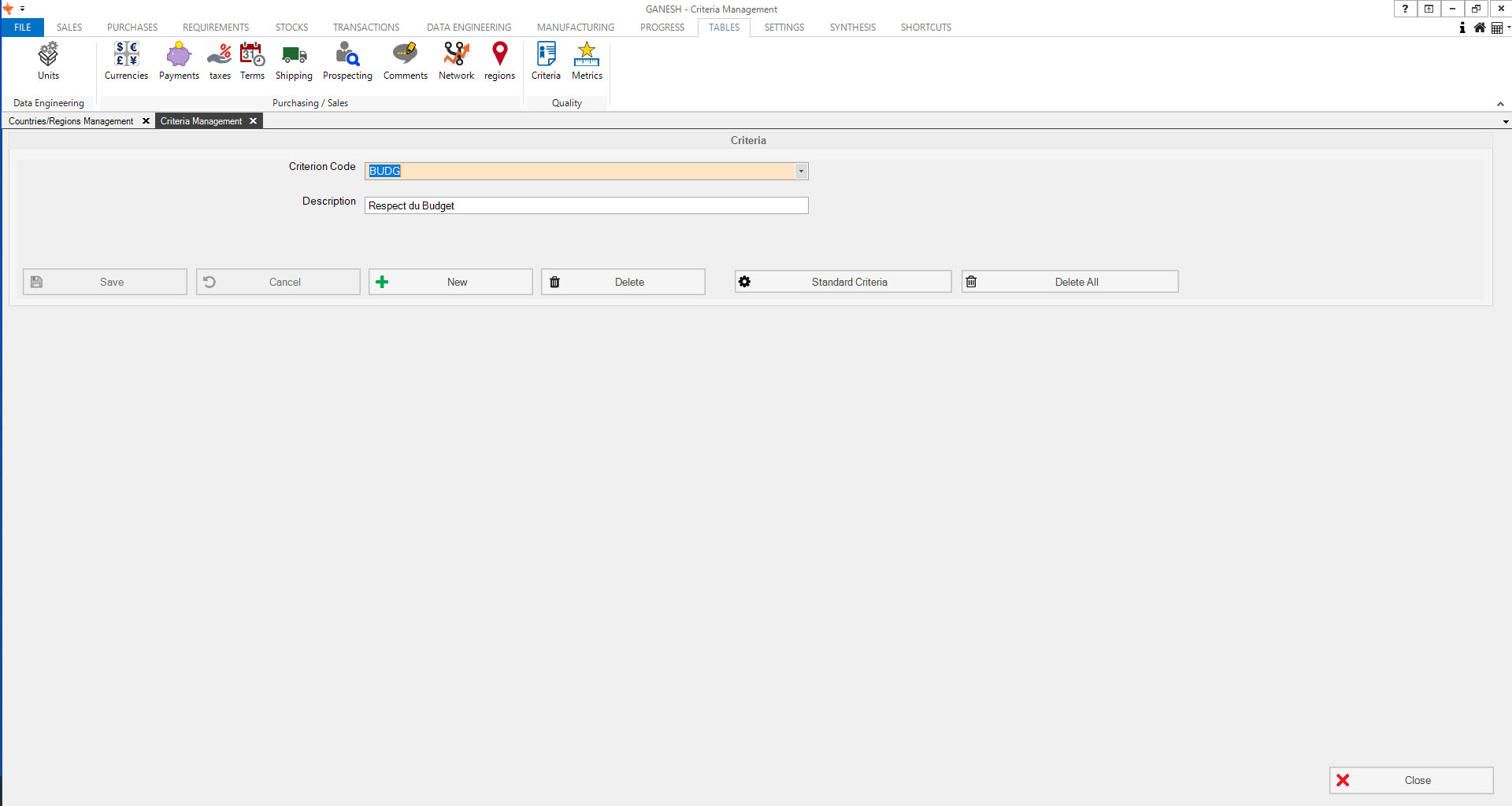1512x806 pixels.
Task: Collapse the ribbon using the chevron
Action: click(1500, 104)
